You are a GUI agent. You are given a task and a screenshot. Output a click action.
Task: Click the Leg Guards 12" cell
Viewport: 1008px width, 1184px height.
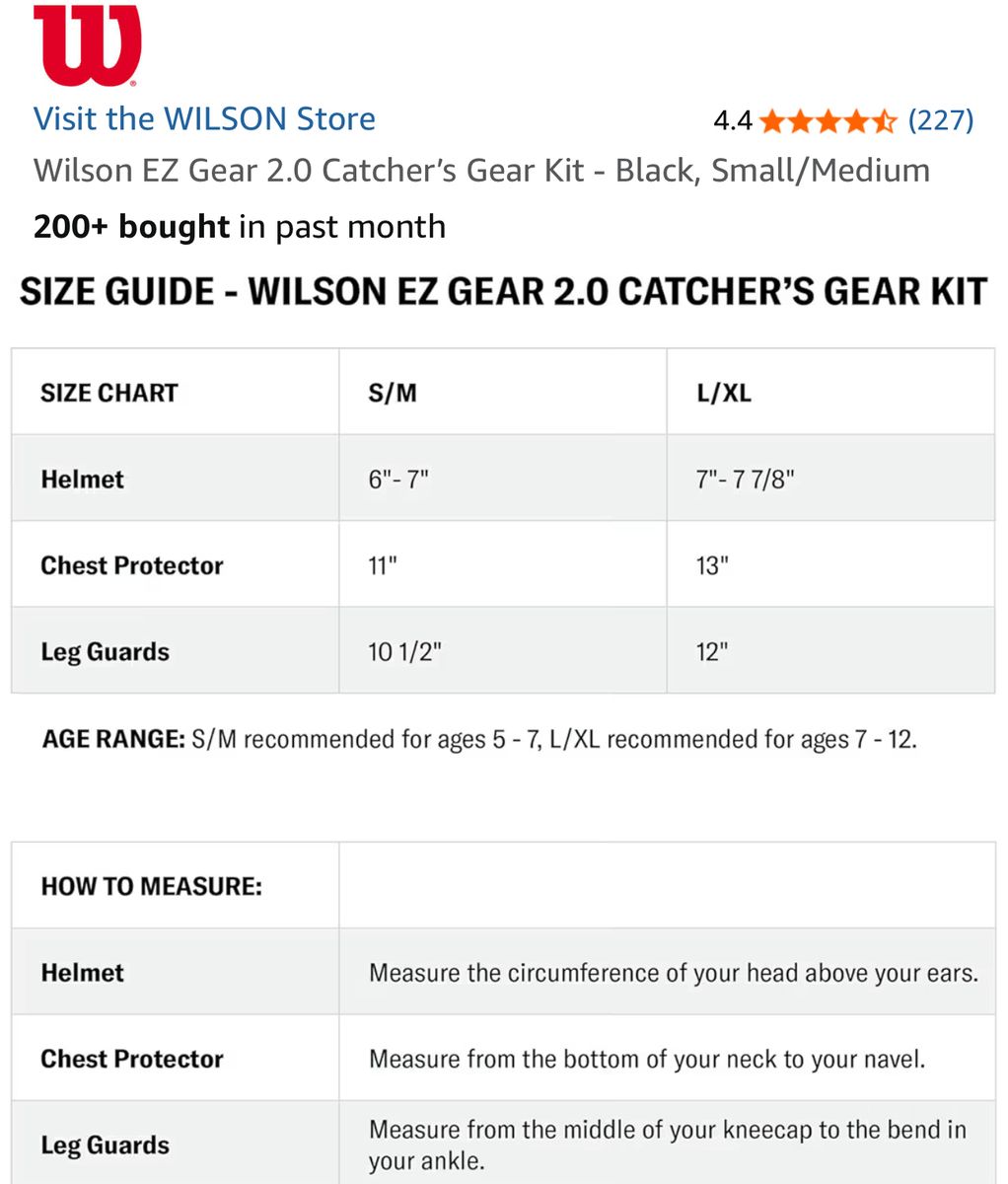click(830, 651)
